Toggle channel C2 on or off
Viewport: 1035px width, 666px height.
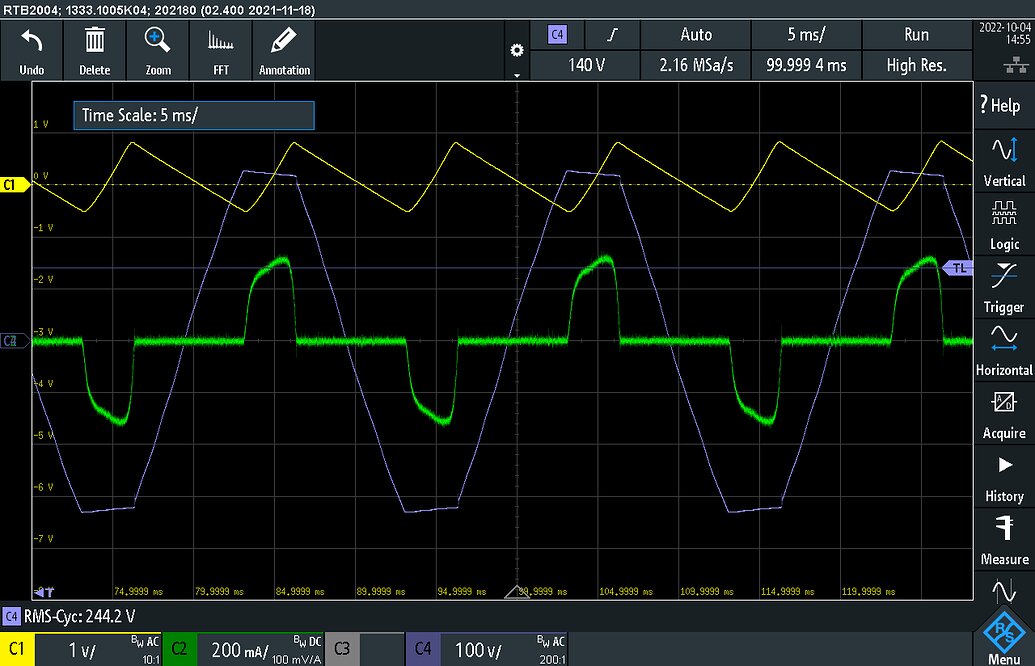pyautogui.click(x=180, y=649)
